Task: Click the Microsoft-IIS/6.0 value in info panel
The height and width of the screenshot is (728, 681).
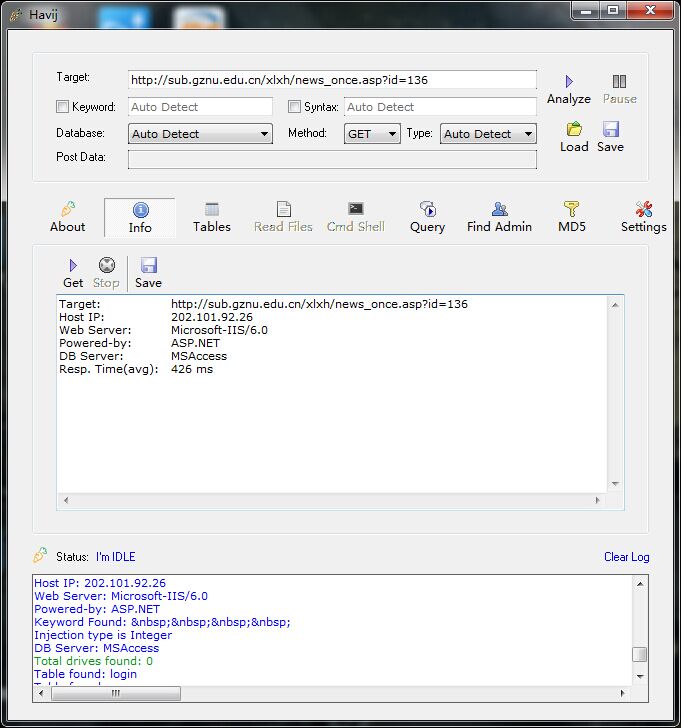Action: (219, 330)
